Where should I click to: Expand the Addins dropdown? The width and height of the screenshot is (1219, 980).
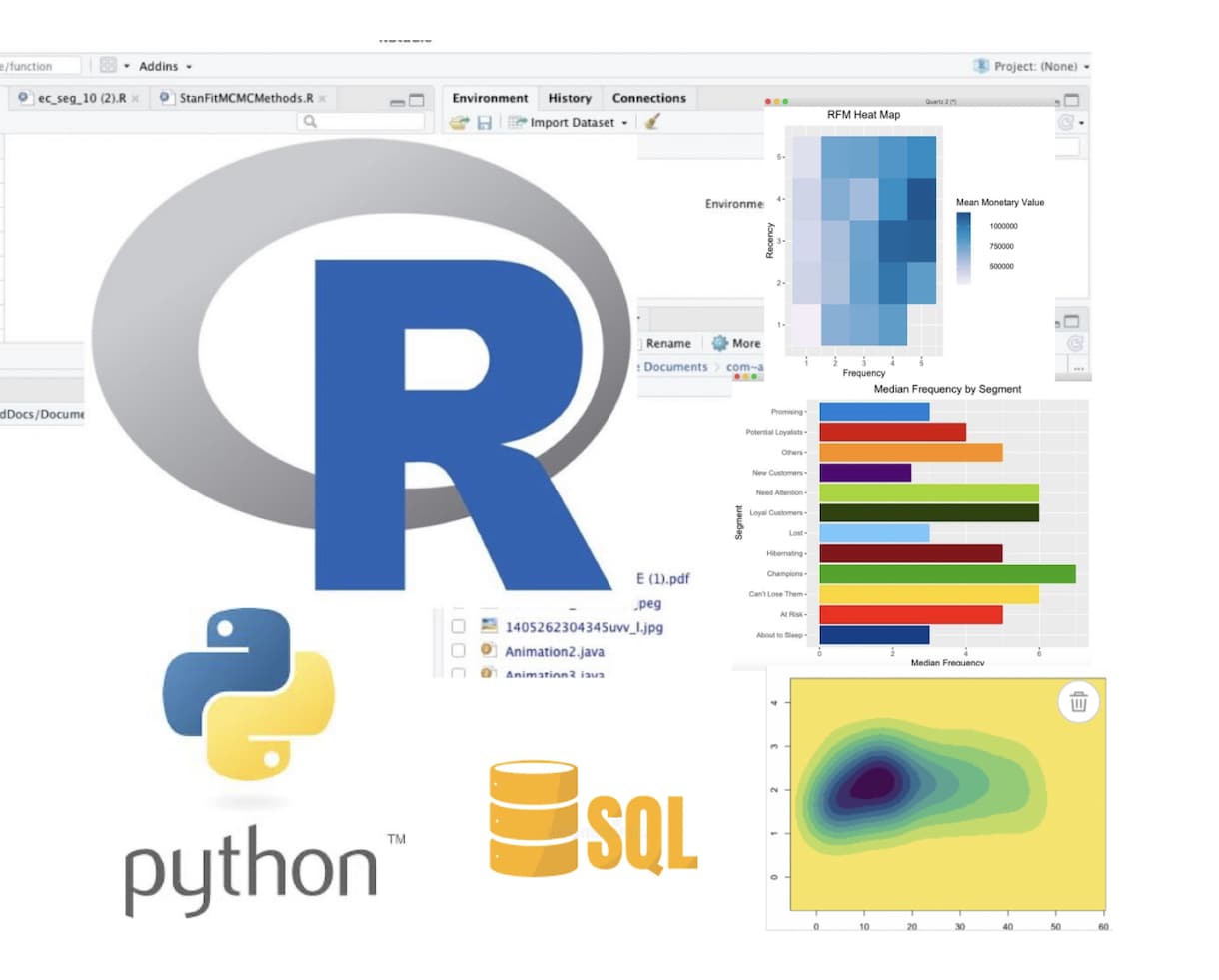(x=165, y=66)
